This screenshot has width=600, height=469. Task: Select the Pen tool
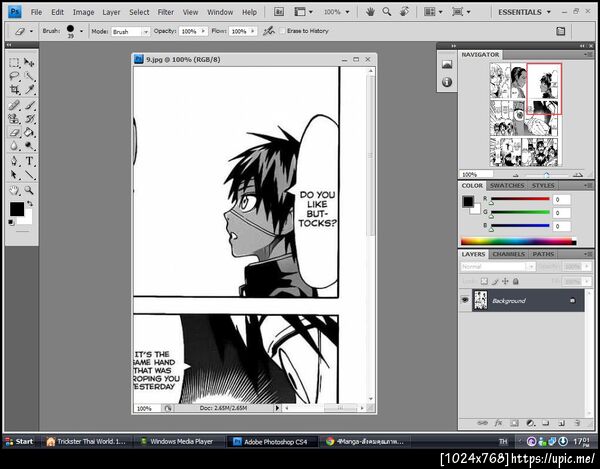click(14, 161)
